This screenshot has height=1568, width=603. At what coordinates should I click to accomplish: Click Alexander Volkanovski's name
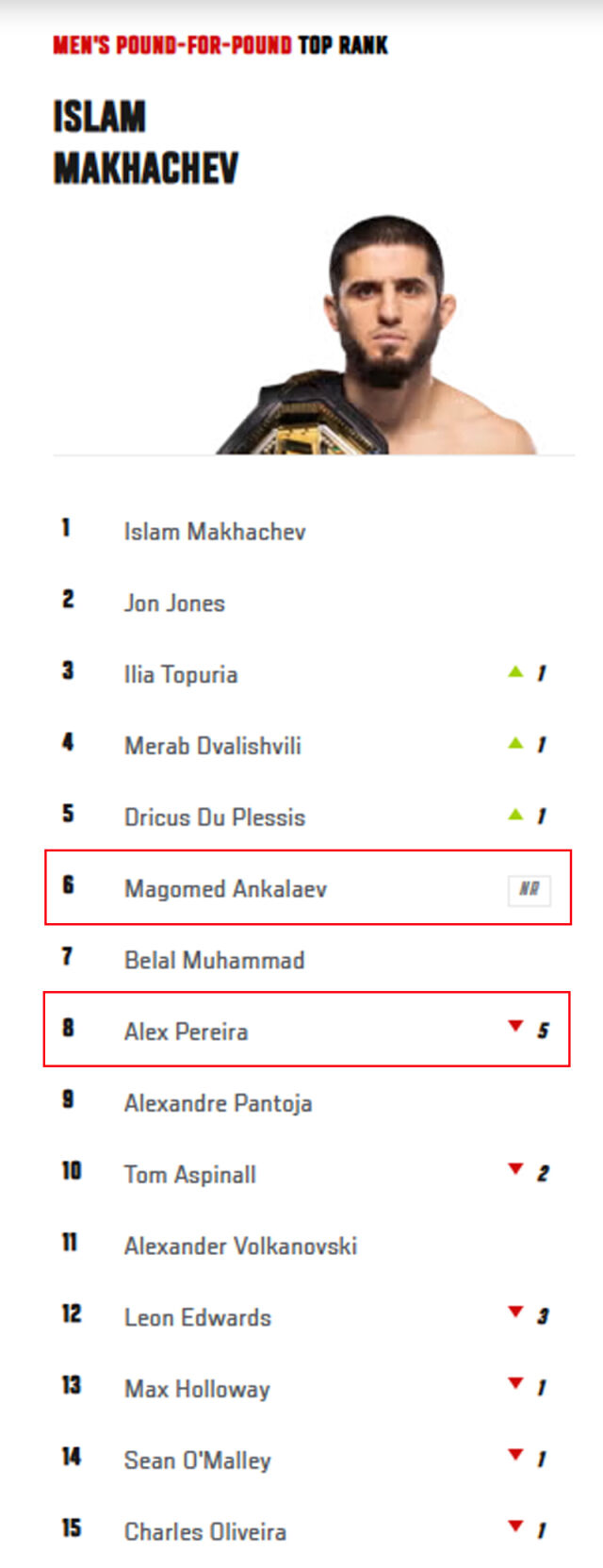coord(240,1246)
